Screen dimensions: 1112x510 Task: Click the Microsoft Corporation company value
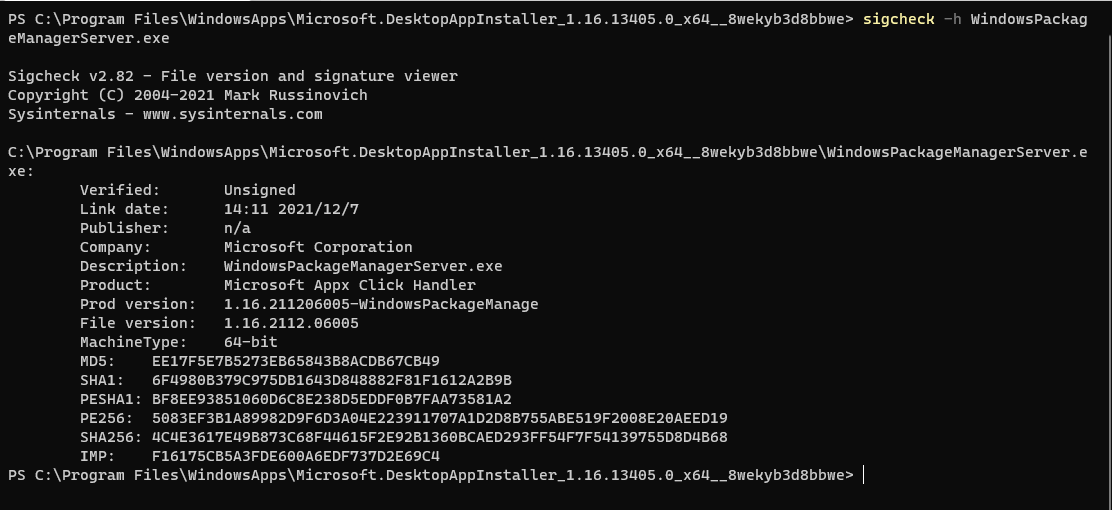tap(318, 247)
